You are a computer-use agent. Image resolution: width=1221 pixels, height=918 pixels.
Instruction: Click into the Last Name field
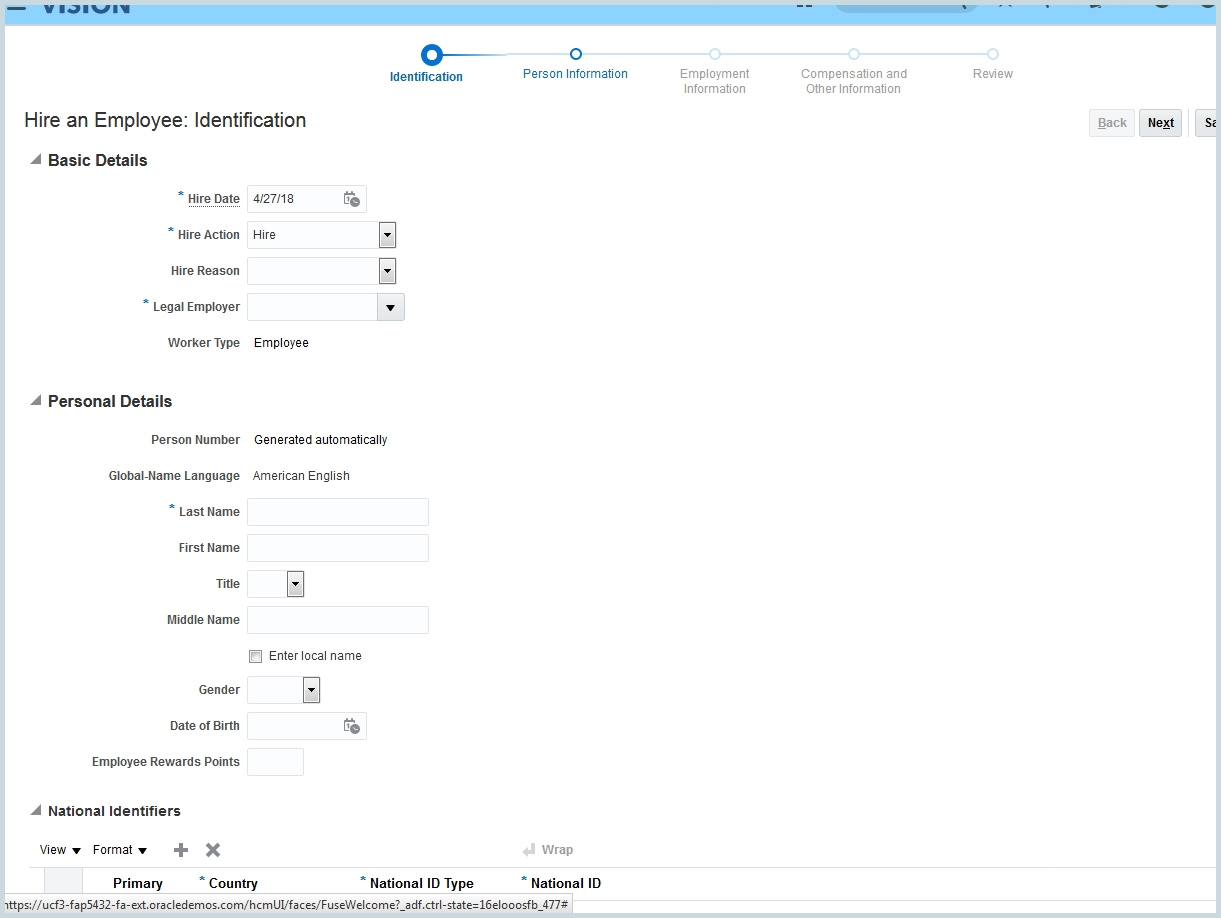click(x=338, y=512)
